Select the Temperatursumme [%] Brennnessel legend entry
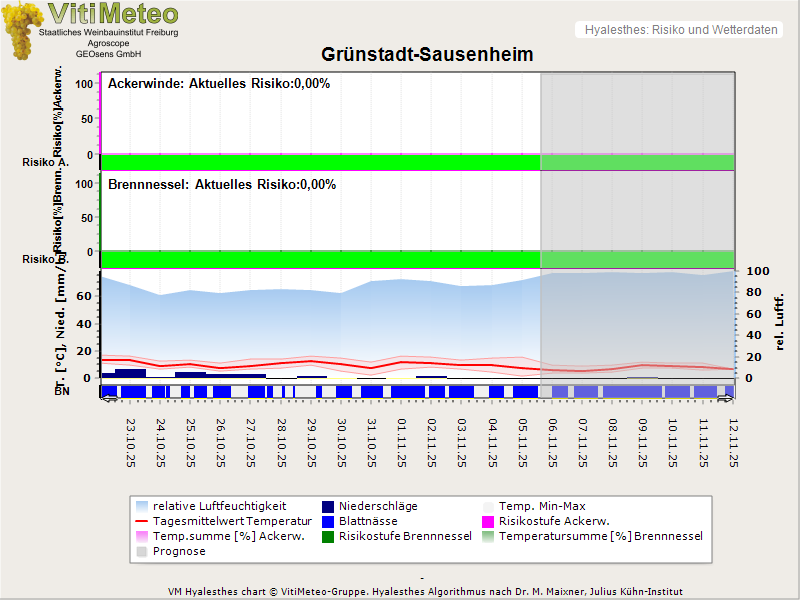The image size is (800, 600). pos(600,537)
